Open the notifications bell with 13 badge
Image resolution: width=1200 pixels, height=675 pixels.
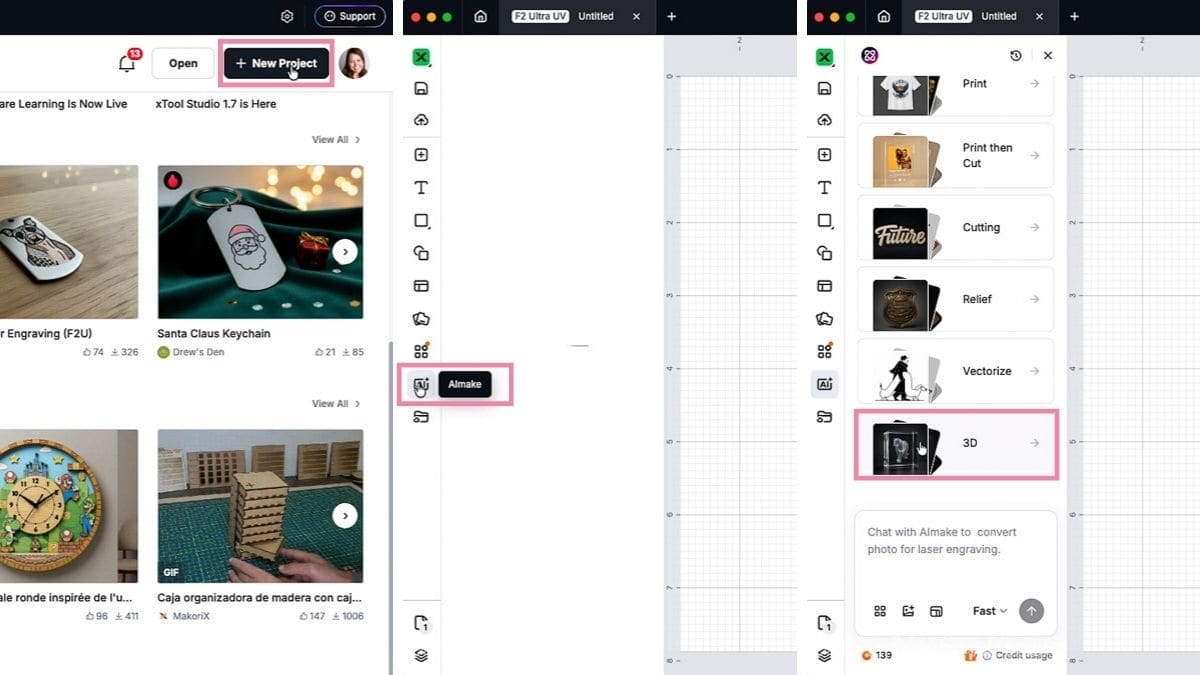point(127,63)
